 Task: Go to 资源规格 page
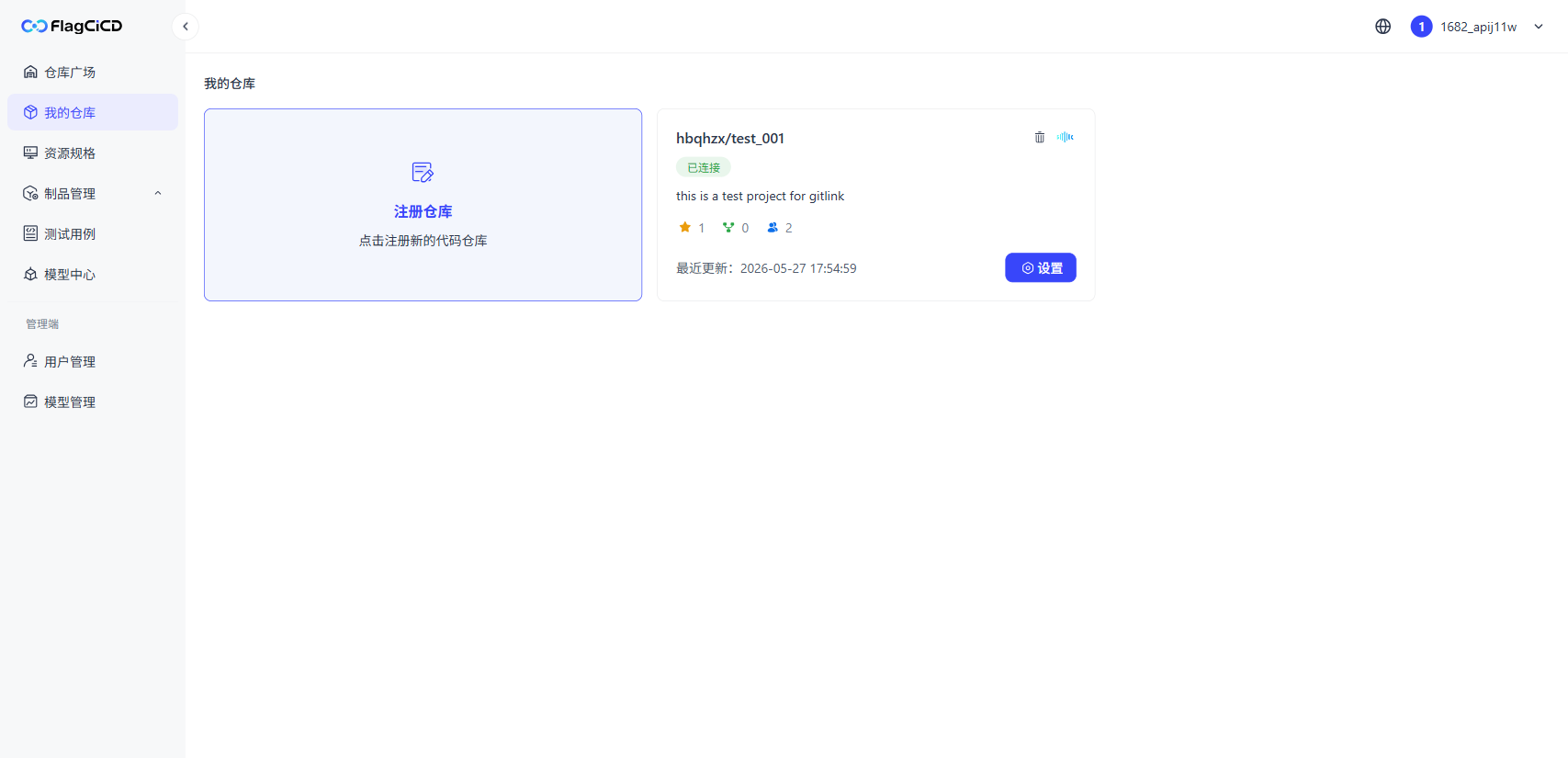[93, 153]
